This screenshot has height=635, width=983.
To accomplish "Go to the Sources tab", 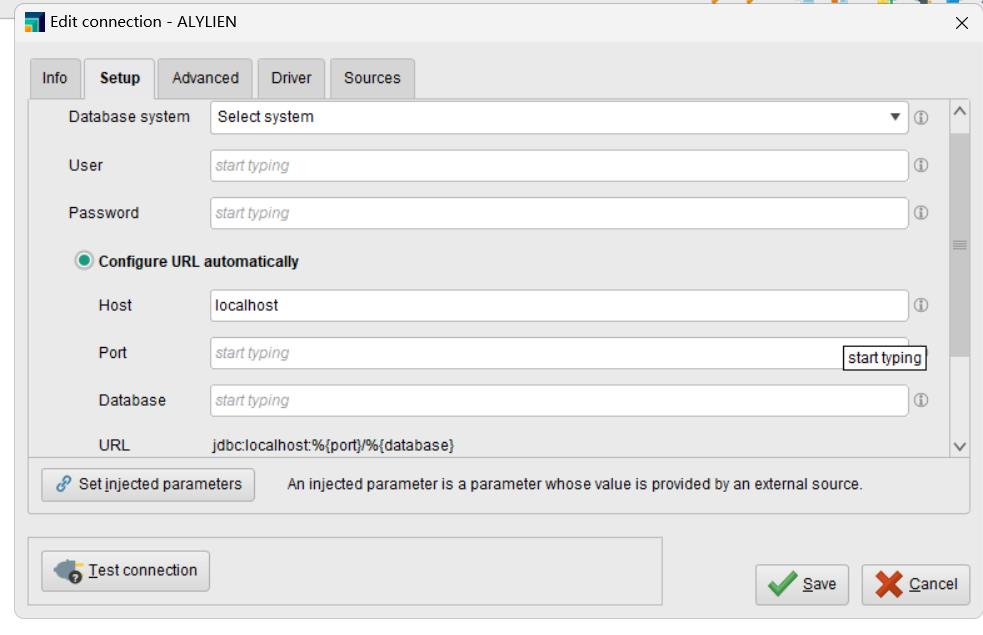I will pos(372,78).
